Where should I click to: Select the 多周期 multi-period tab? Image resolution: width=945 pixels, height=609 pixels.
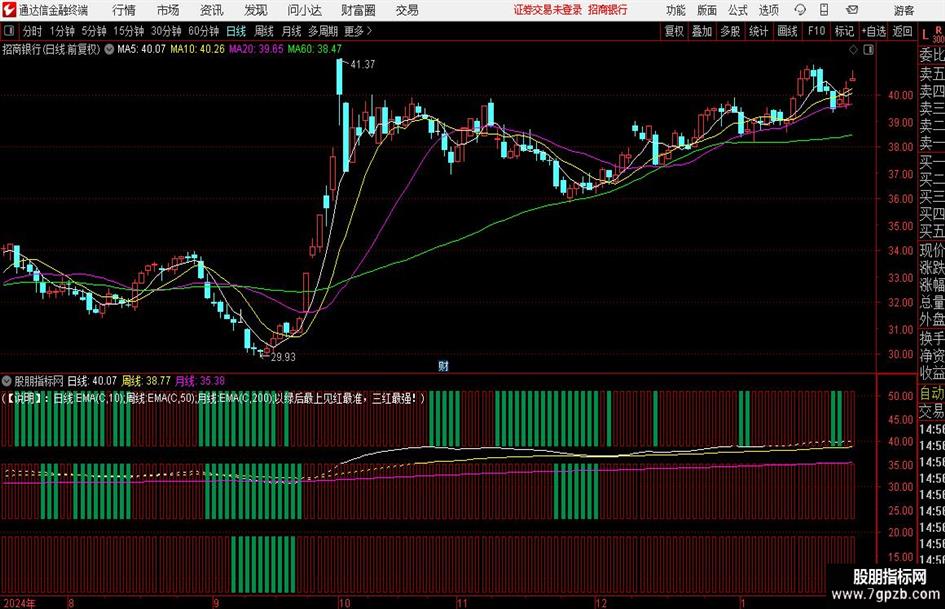[x=323, y=31]
